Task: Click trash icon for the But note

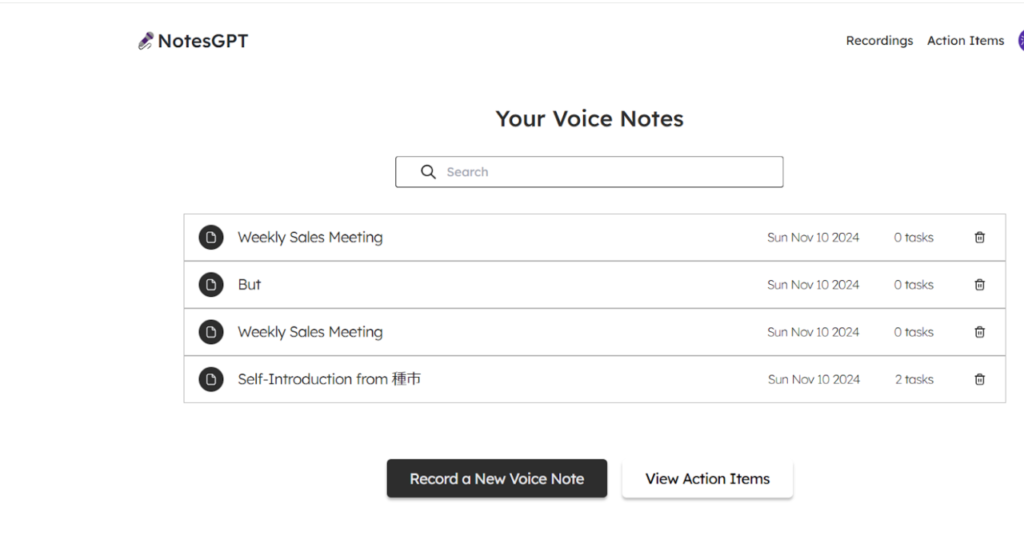Action: (x=980, y=285)
